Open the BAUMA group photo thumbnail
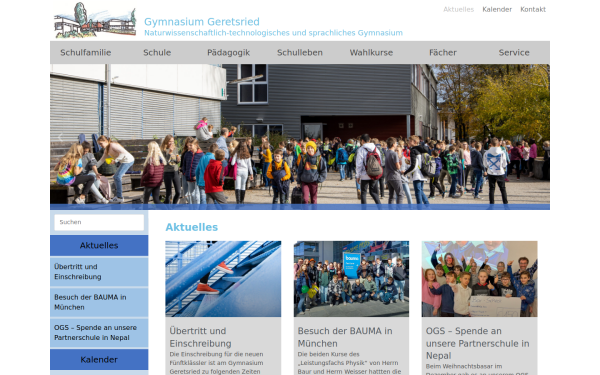Screen dimensions: 600x375 click(x=351, y=279)
